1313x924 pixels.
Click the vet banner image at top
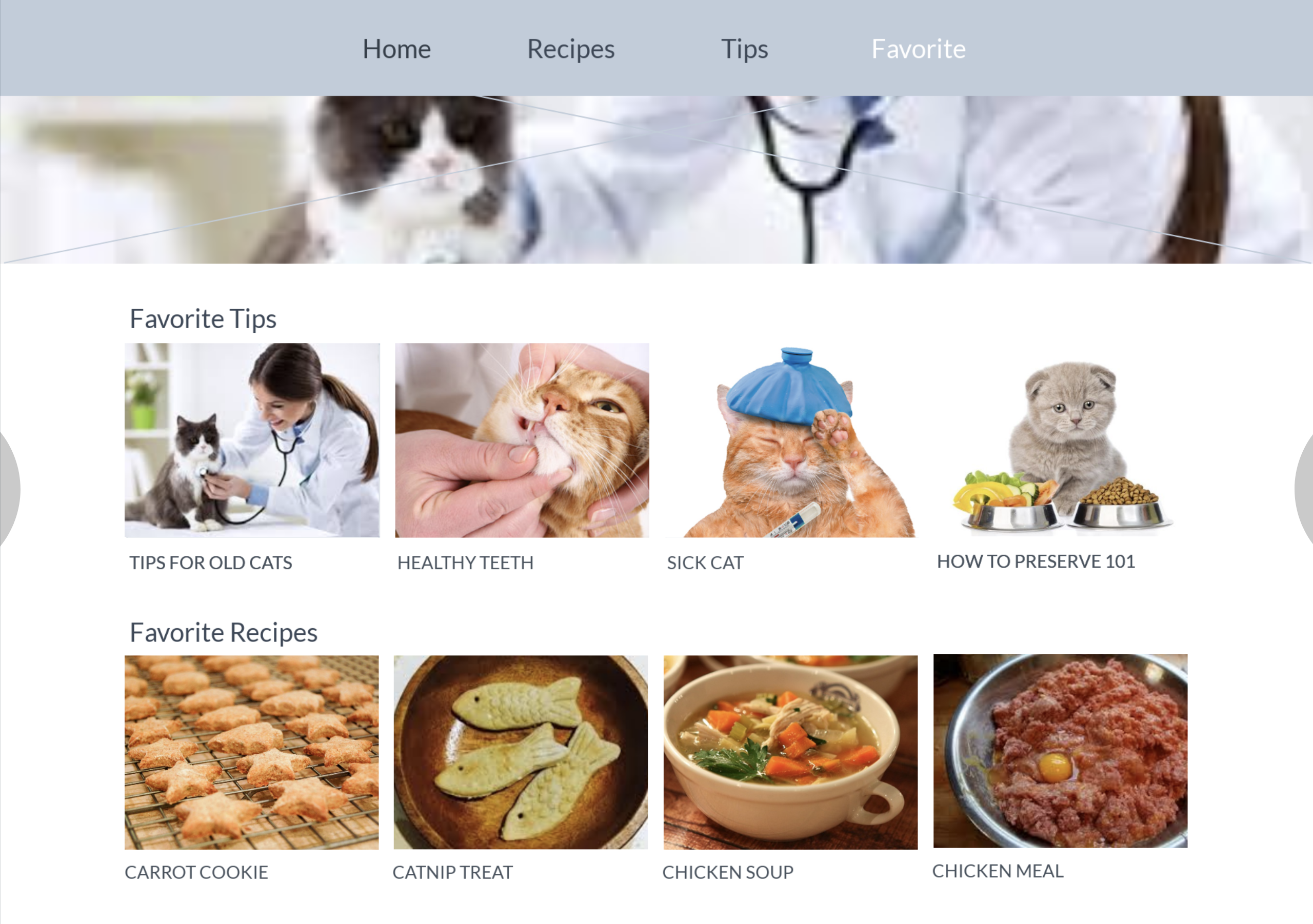pos(656,179)
